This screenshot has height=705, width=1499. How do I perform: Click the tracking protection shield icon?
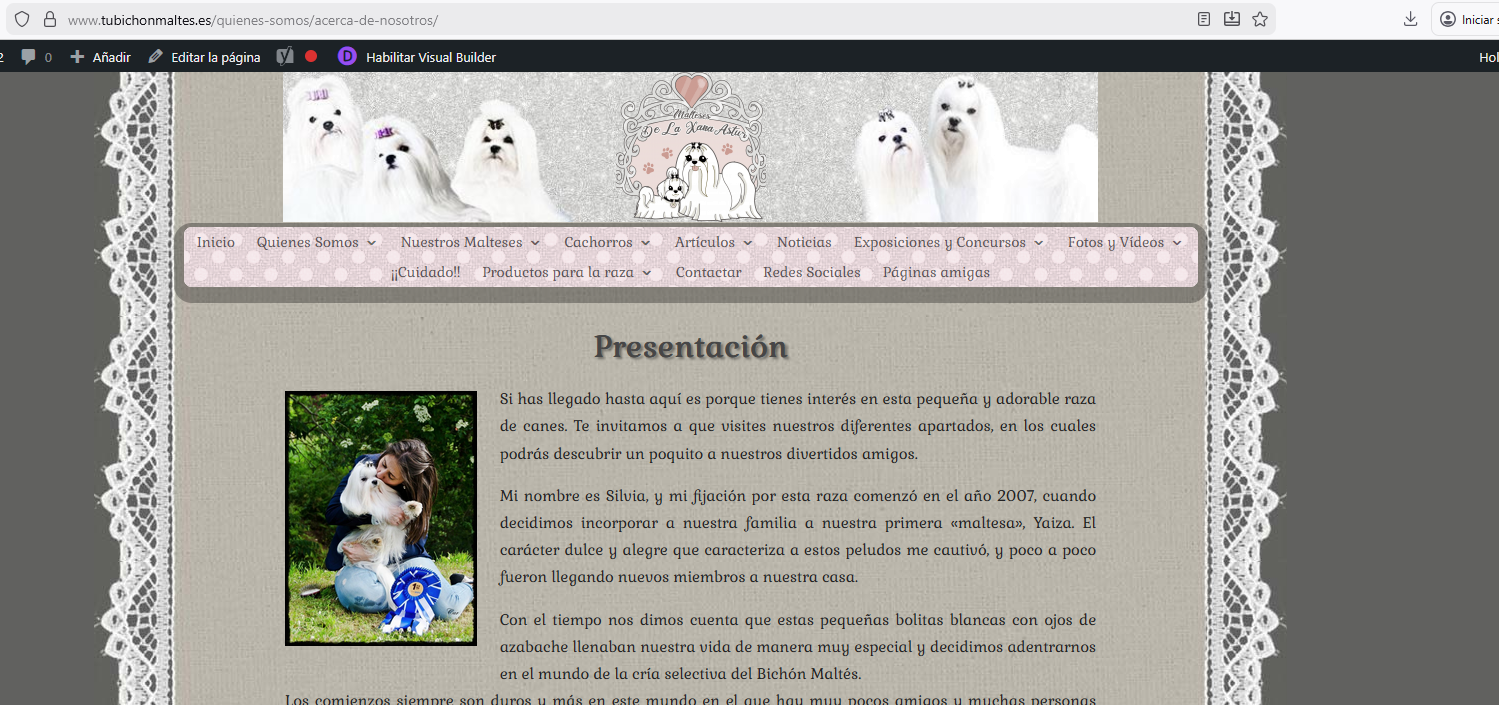pyautogui.click(x=22, y=19)
